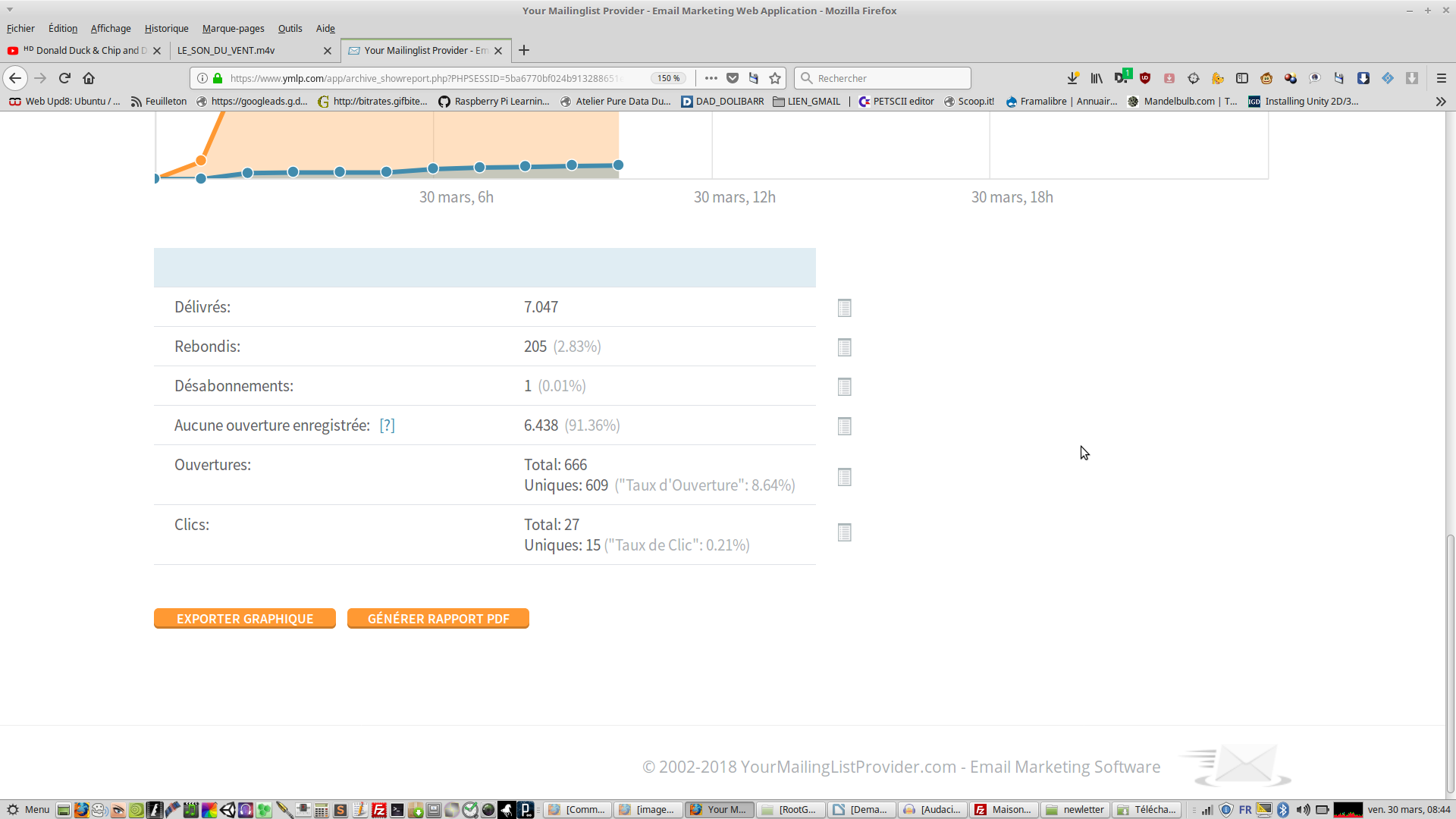Viewport: 1456px width, 819px height.
Task: View the Désabonnements detail list icon
Action: (844, 387)
